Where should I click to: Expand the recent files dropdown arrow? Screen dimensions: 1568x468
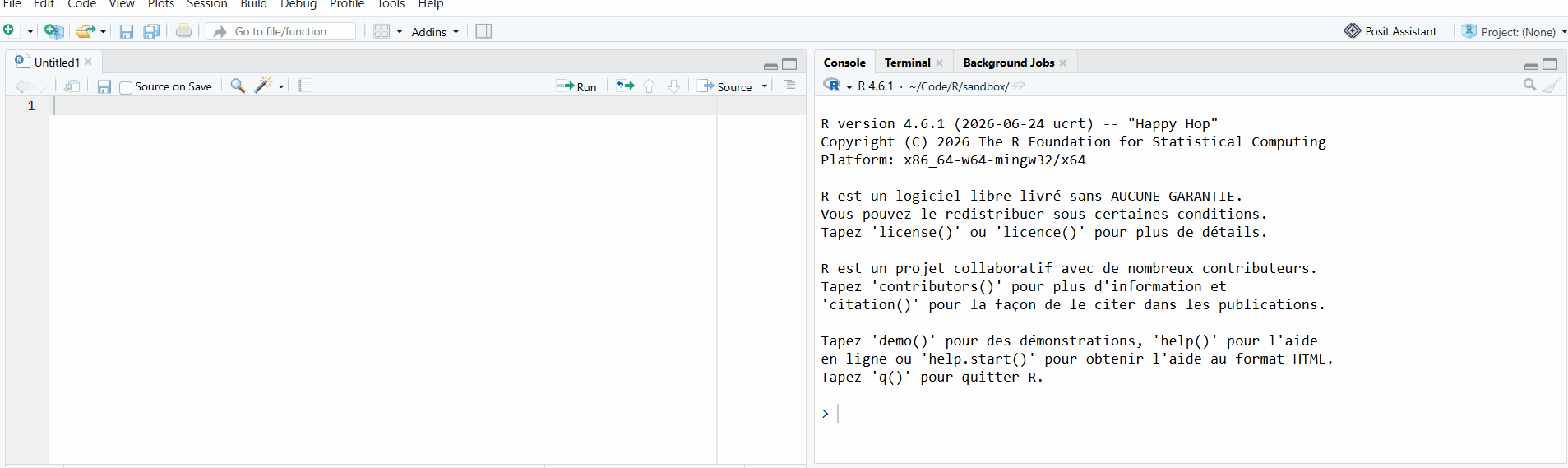pyautogui.click(x=103, y=31)
